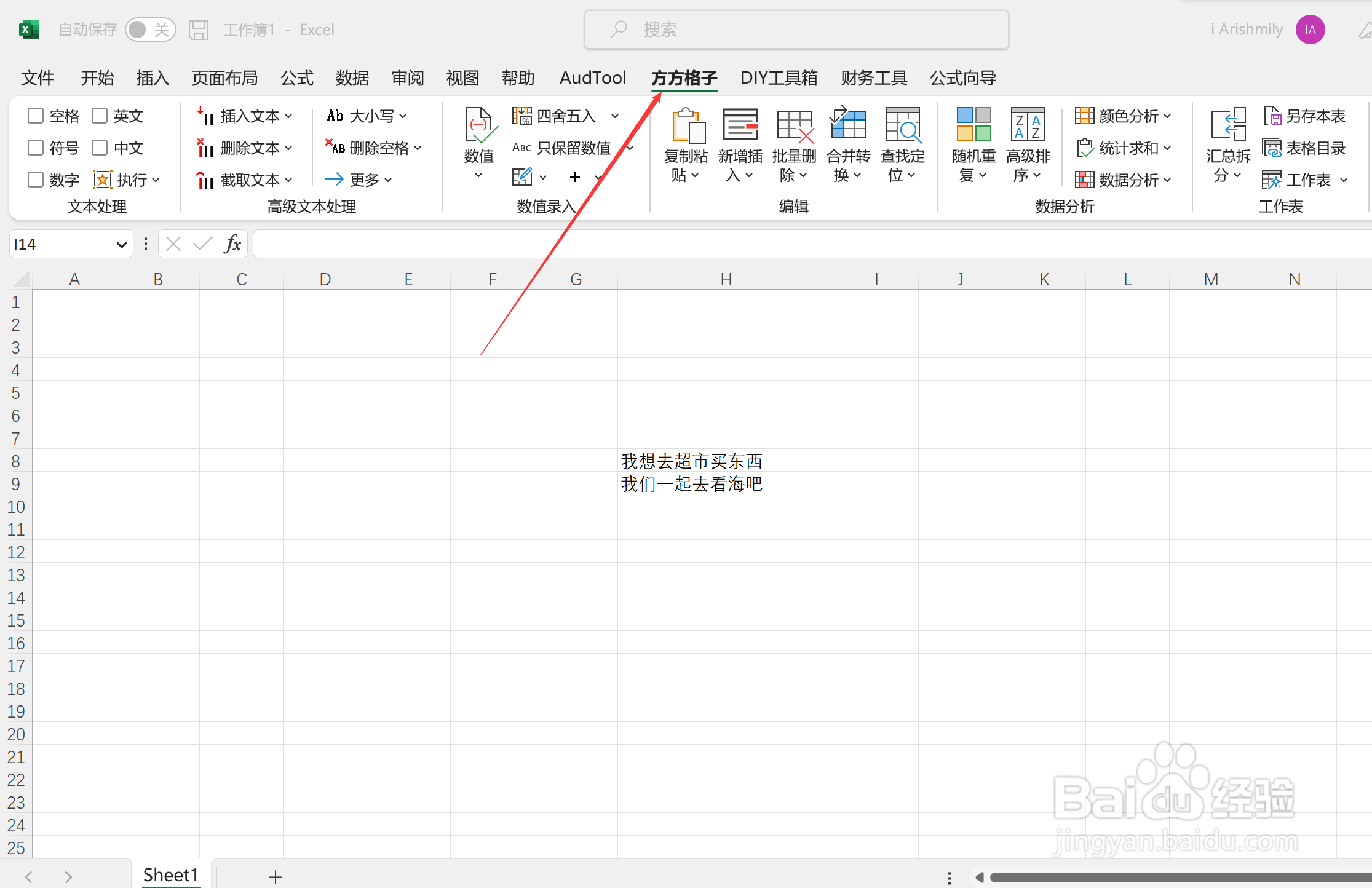This screenshot has height=888, width=1372.
Task: Click the 表格目录 button
Action: tap(1304, 148)
